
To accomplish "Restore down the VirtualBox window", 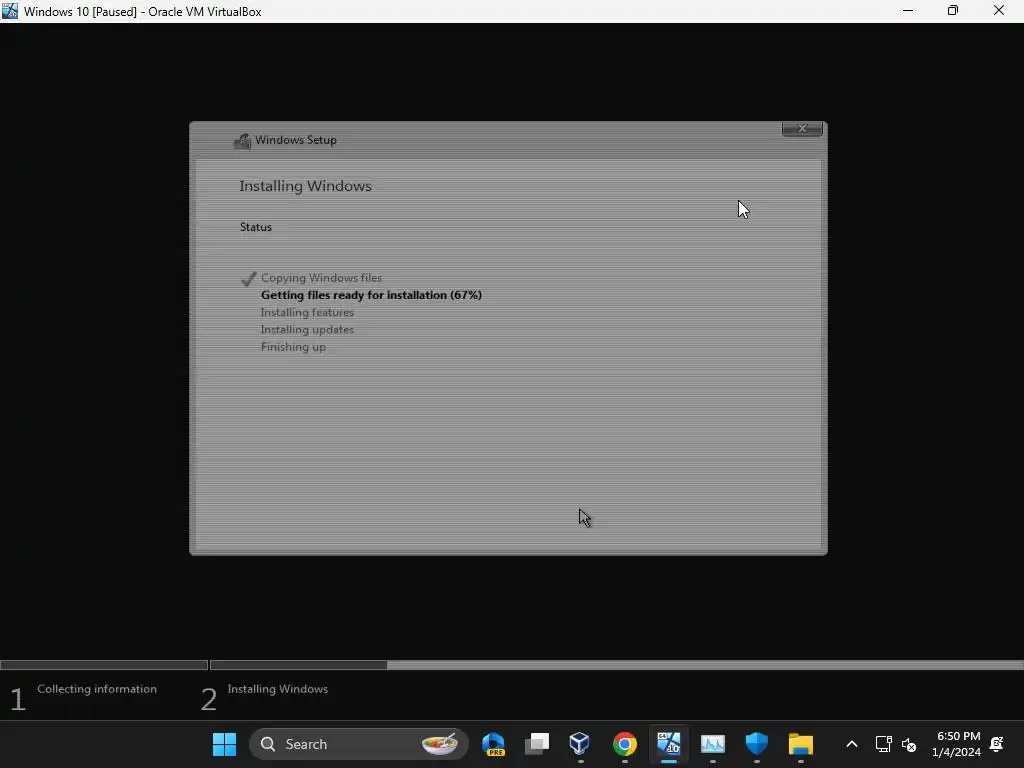I will pyautogui.click(x=953, y=11).
